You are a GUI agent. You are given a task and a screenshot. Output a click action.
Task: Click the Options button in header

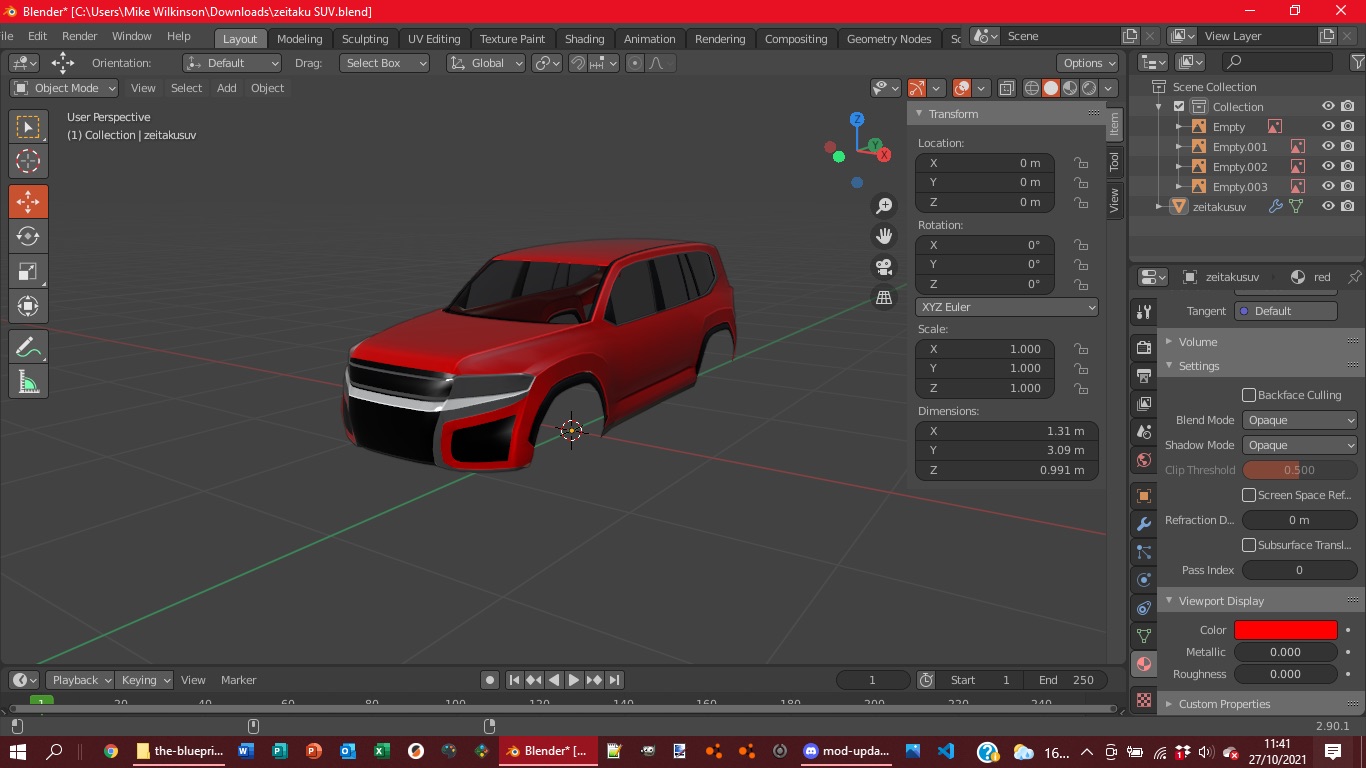tap(1089, 63)
